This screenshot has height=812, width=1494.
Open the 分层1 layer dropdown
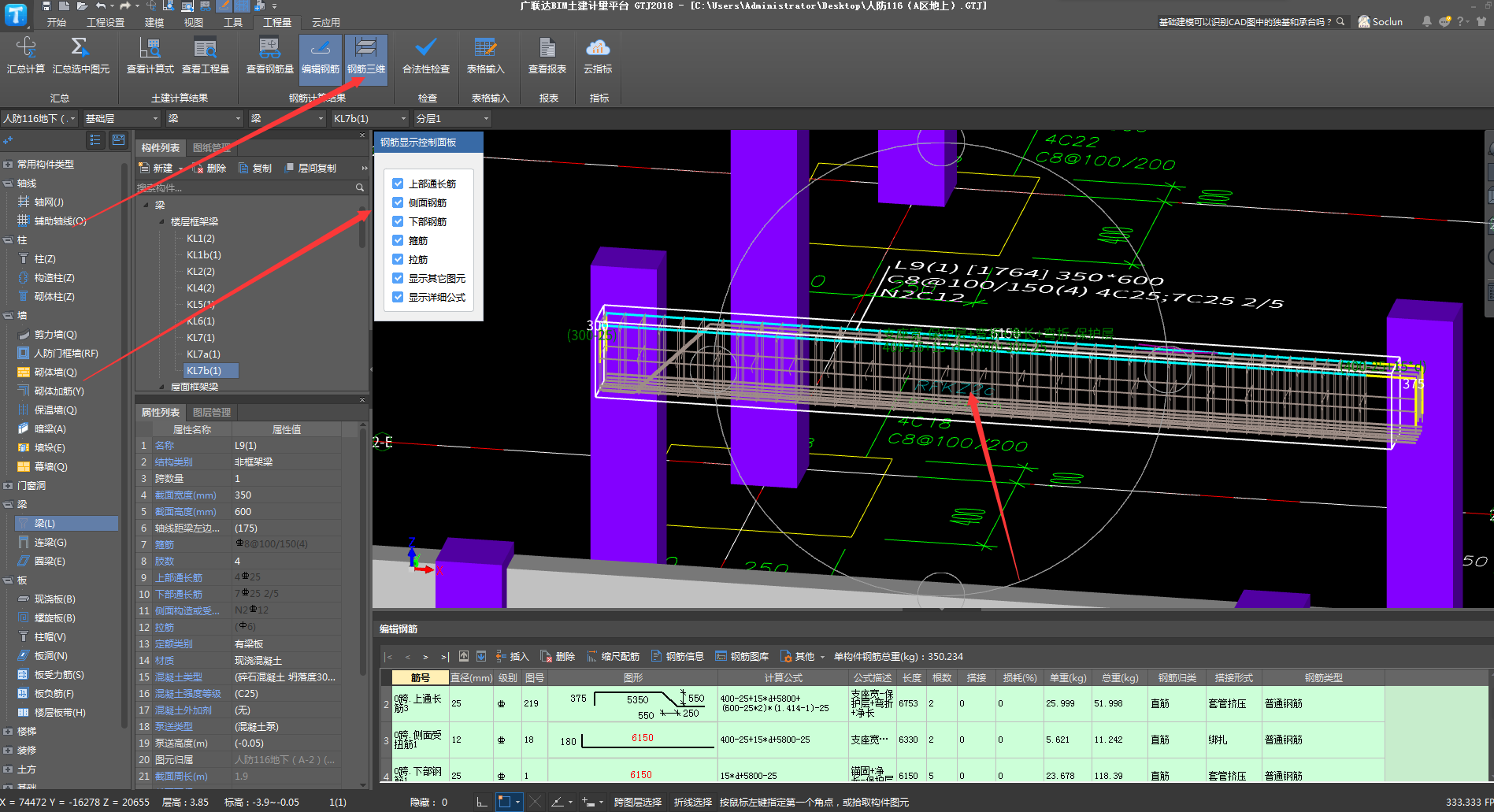pos(452,118)
